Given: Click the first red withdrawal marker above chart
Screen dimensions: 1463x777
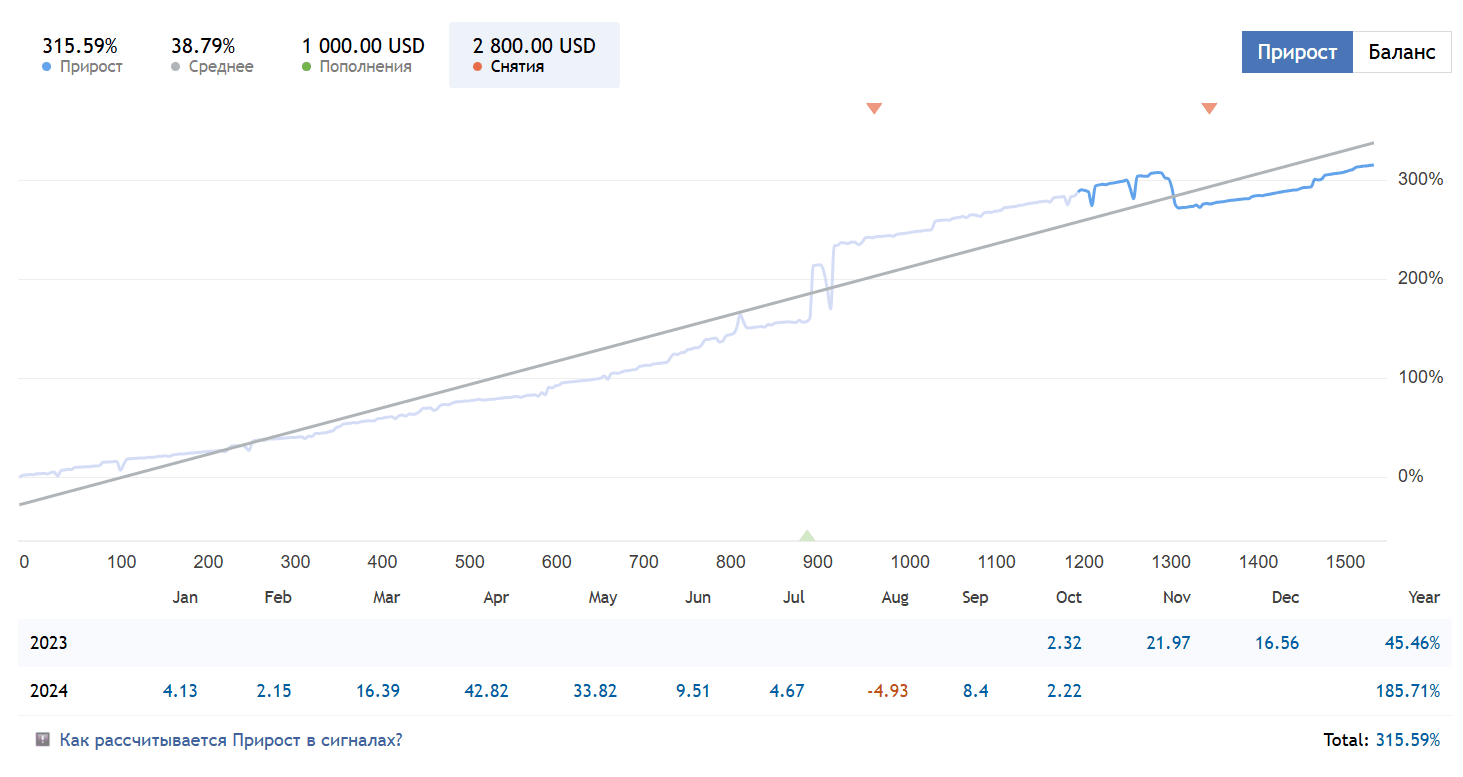Looking at the screenshot, I should click(874, 108).
